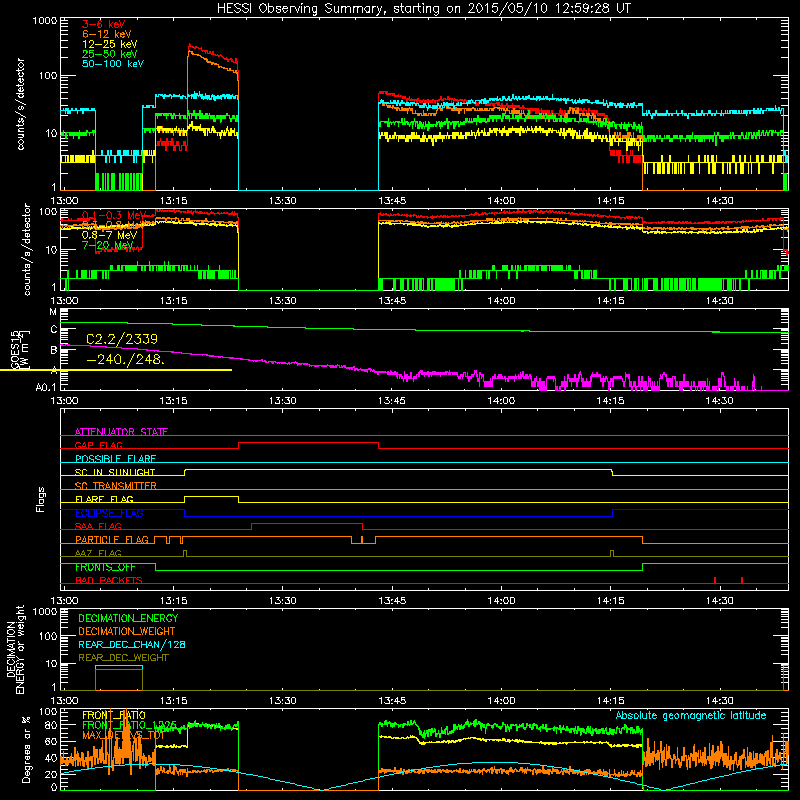
Task: Select the '25-50 keV' legend label
Action: pyautogui.click(x=109, y=54)
